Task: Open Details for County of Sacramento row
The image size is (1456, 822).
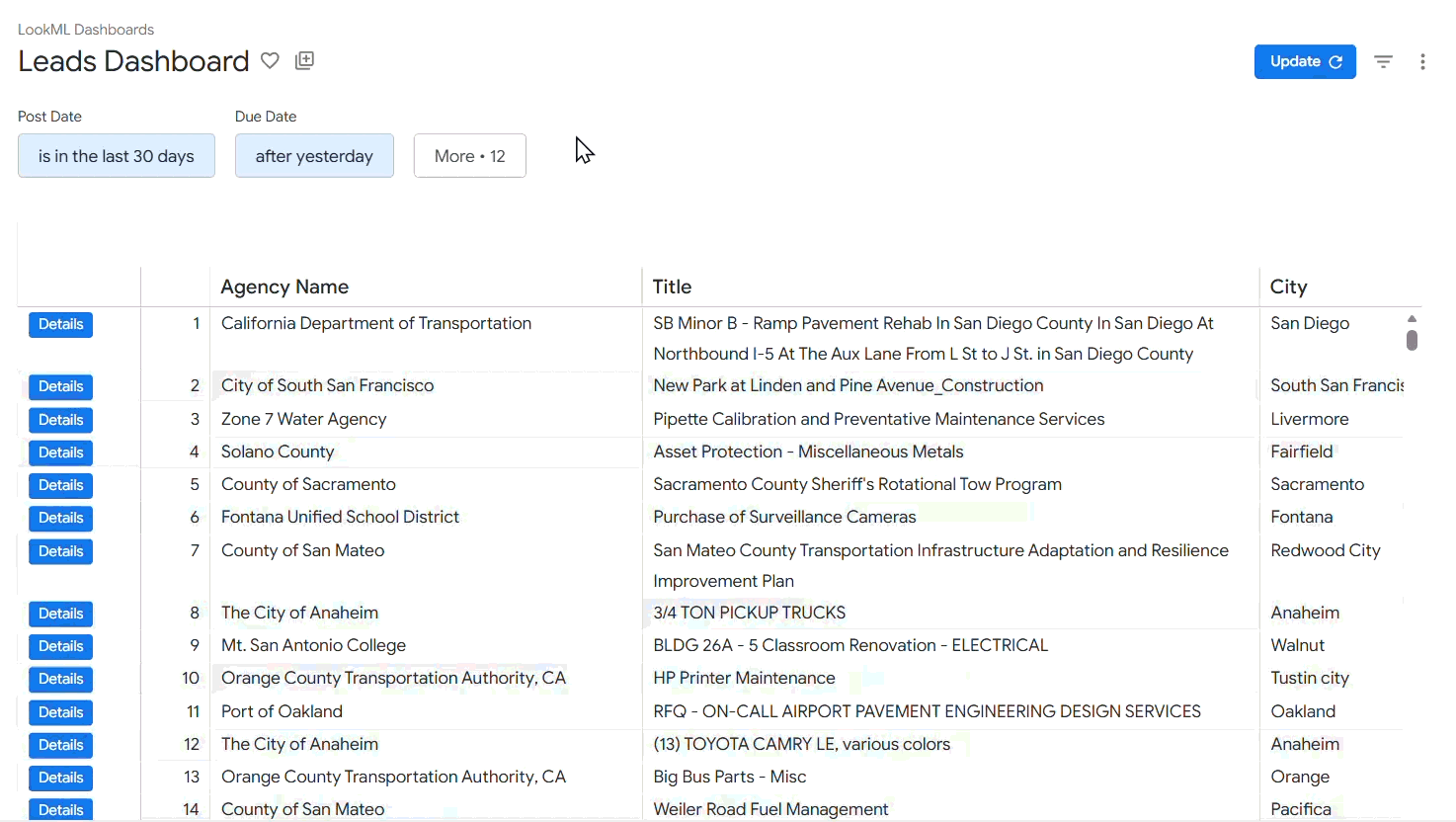Action: point(60,485)
